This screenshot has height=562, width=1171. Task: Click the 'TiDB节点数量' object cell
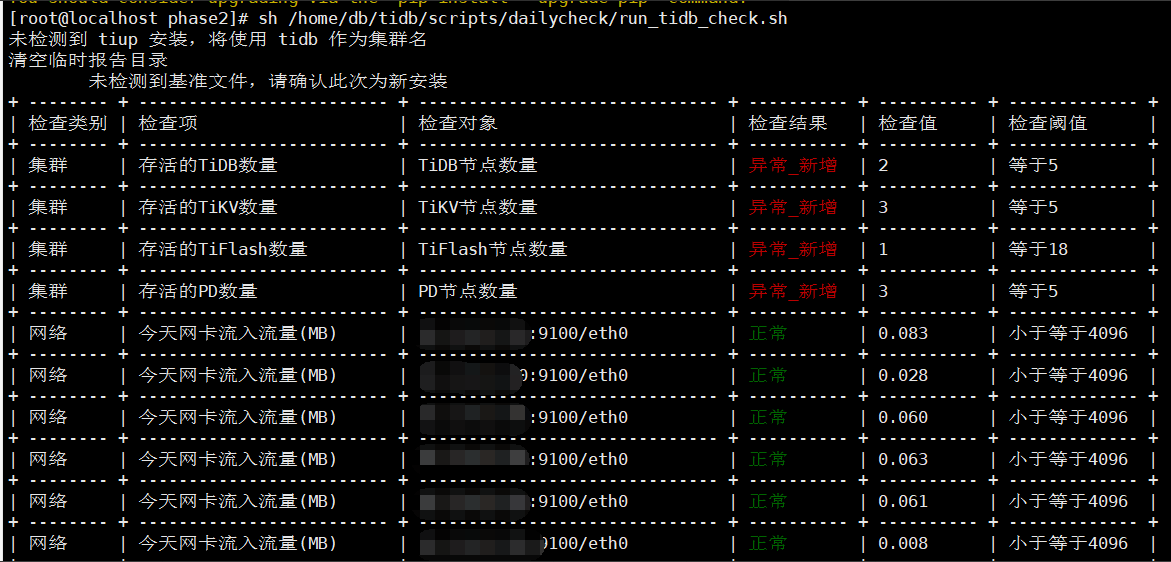[478, 165]
